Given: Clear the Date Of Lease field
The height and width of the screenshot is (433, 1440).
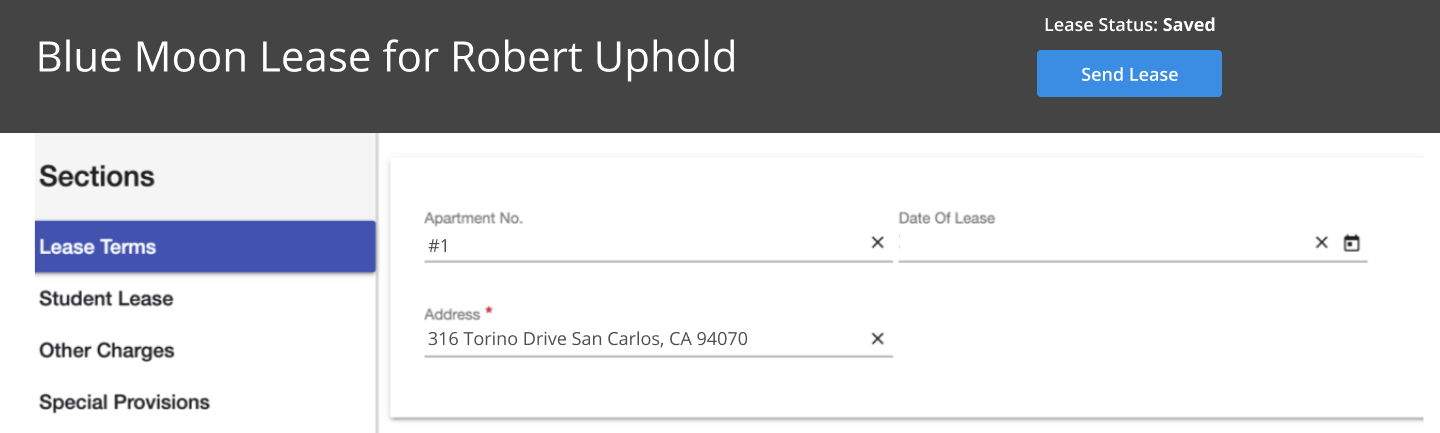Looking at the screenshot, I should click(1321, 243).
